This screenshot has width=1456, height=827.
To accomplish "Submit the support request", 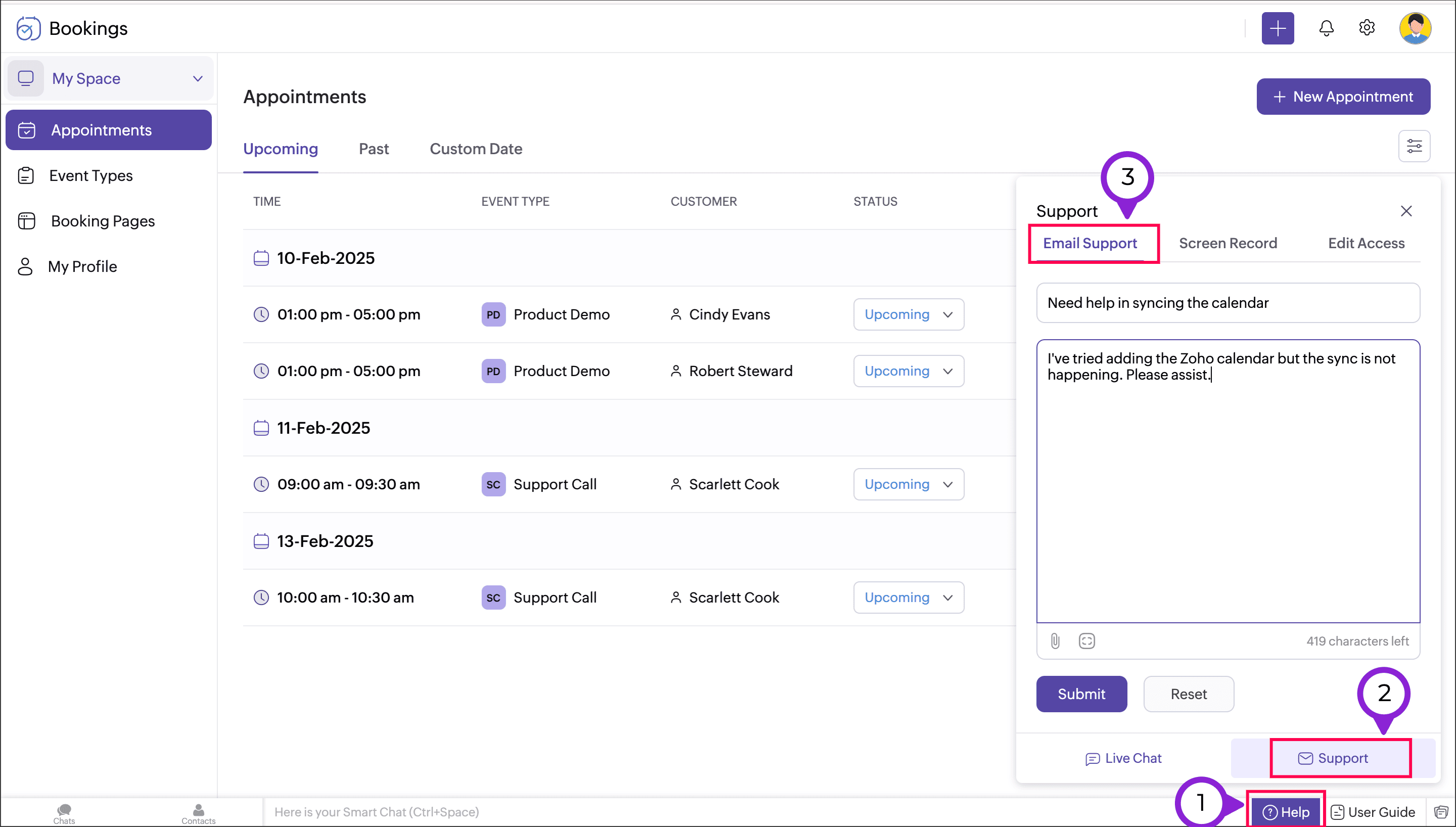I will [1081, 694].
